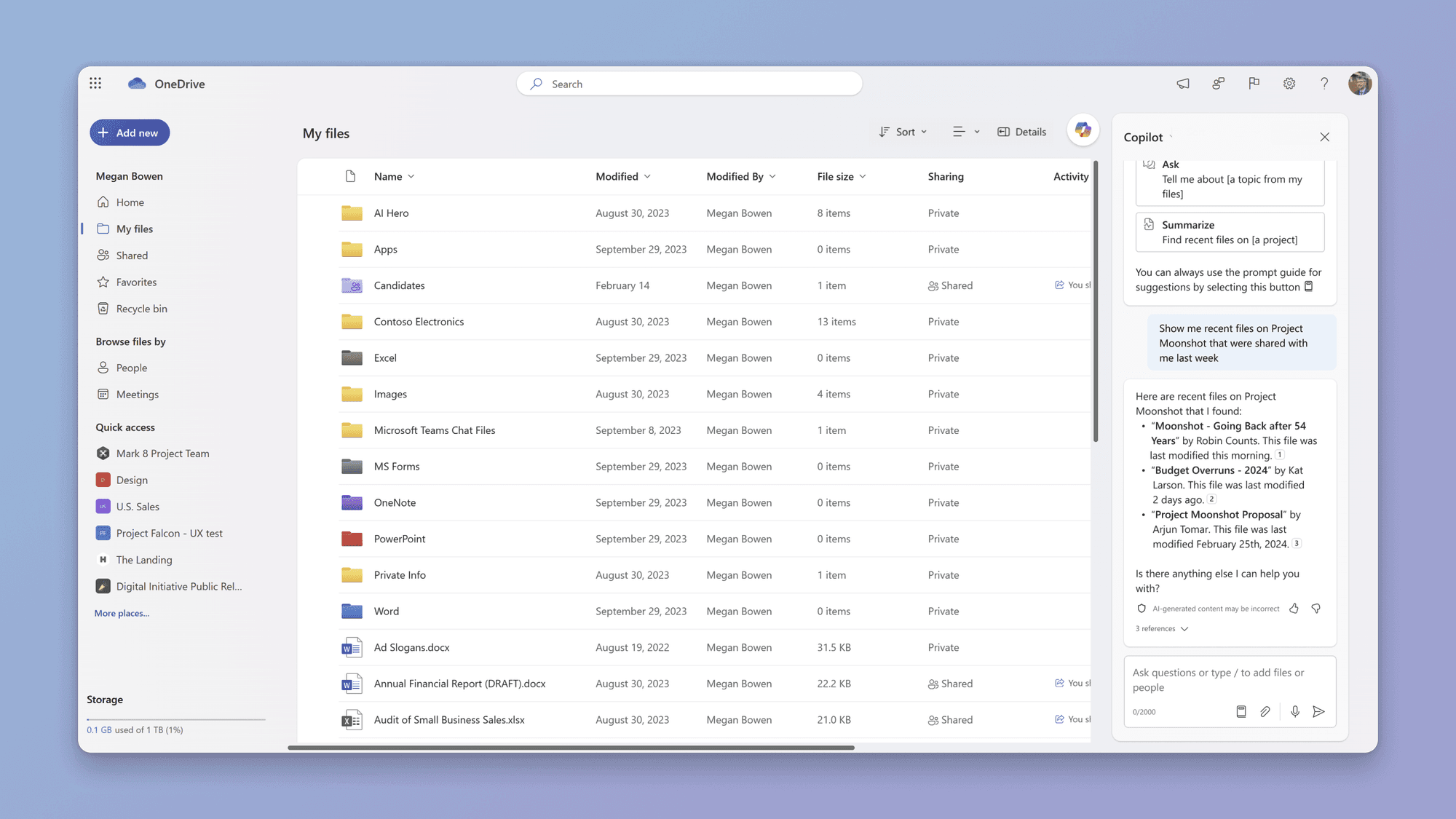
Task: Go to Home in sidebar
Action: [130, 202]
